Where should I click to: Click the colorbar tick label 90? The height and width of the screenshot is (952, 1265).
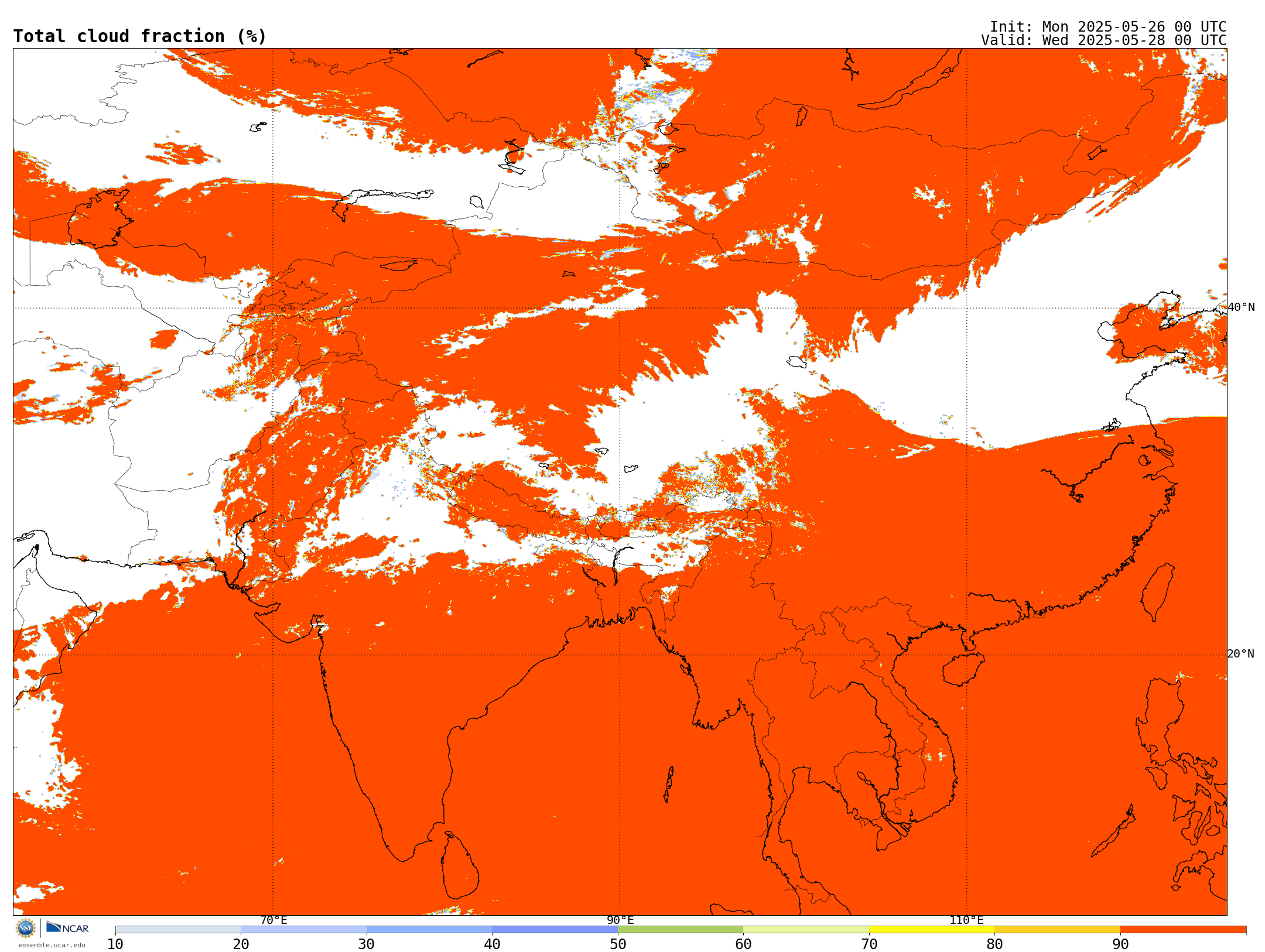pos(1120,944)
